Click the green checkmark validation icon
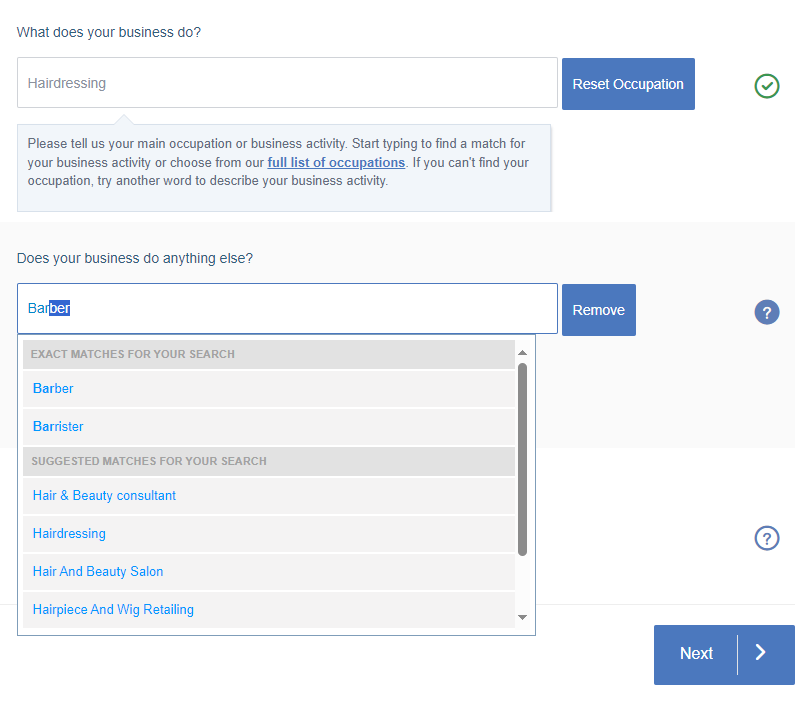The height and width of the screenshot is (701, 811). pos(767,86)
